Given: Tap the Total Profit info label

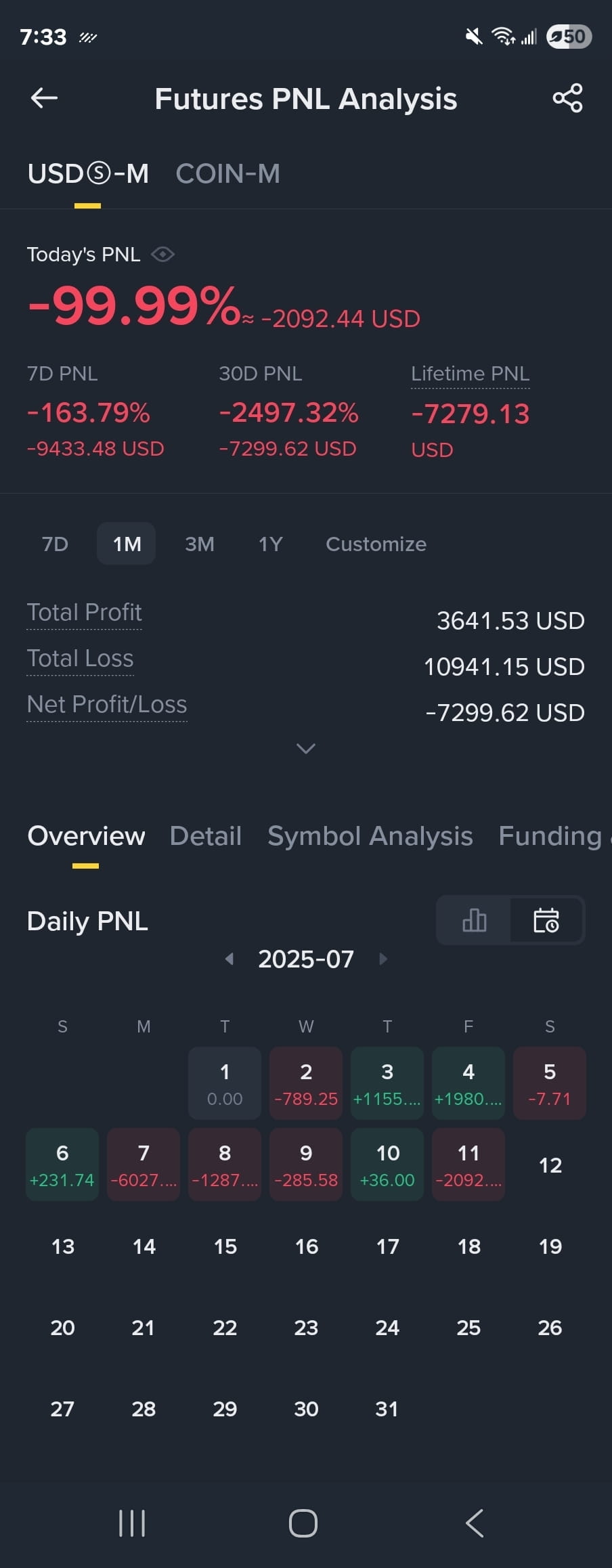Looking at the screenshot, I should coord(85,613).
